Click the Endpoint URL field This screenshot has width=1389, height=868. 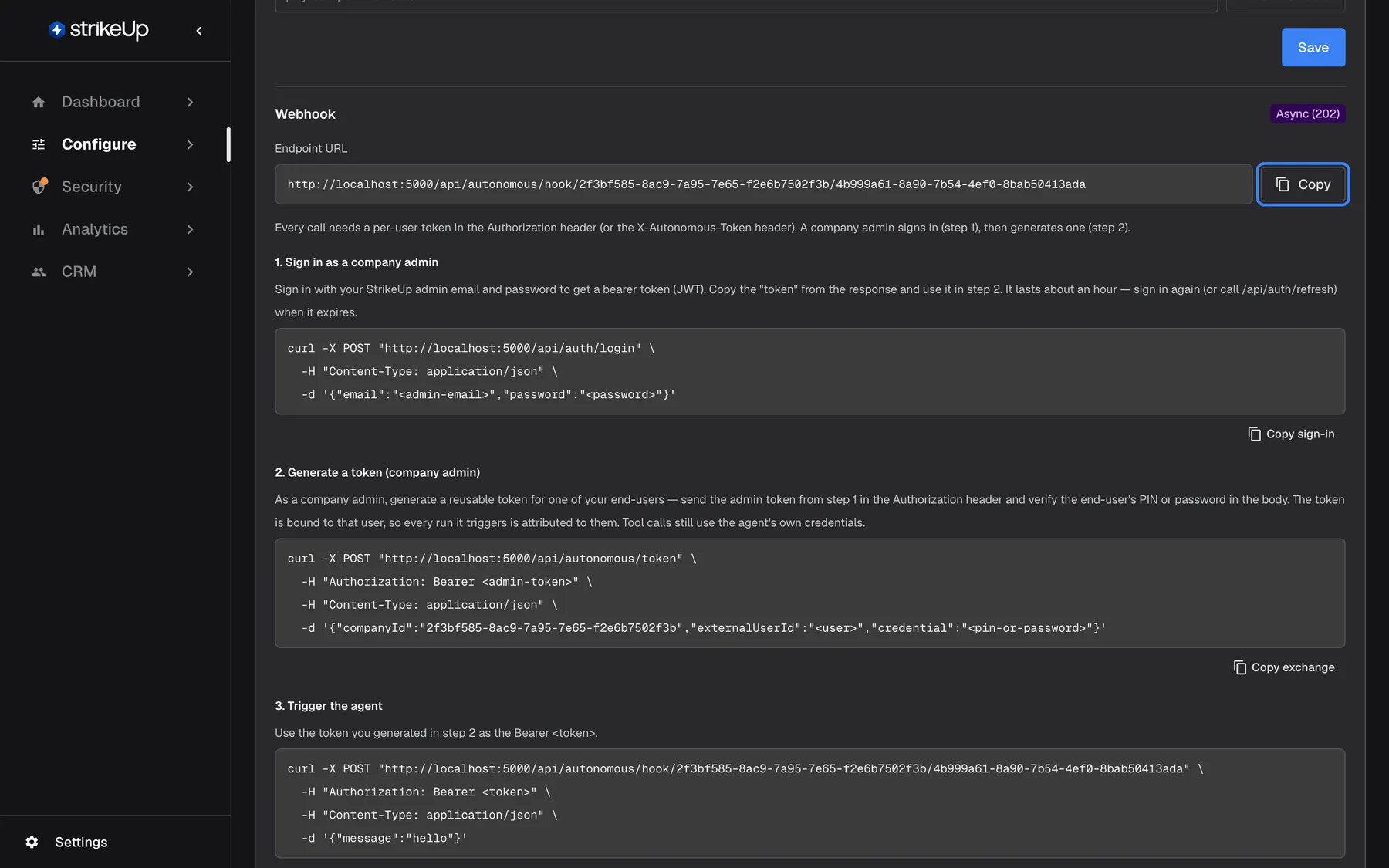(x=763, y=184)
